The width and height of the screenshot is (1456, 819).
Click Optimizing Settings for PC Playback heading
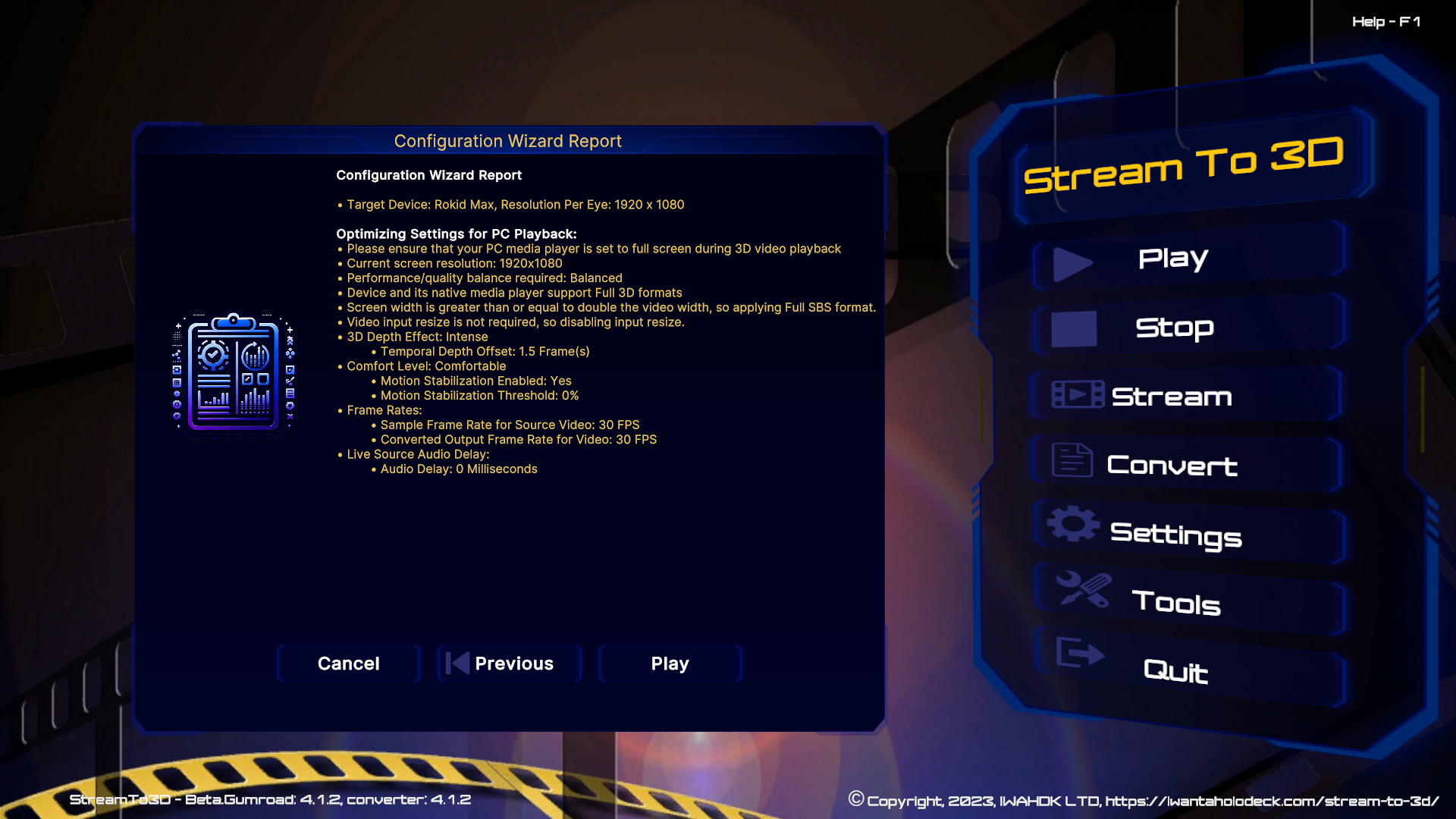[457, 234]
